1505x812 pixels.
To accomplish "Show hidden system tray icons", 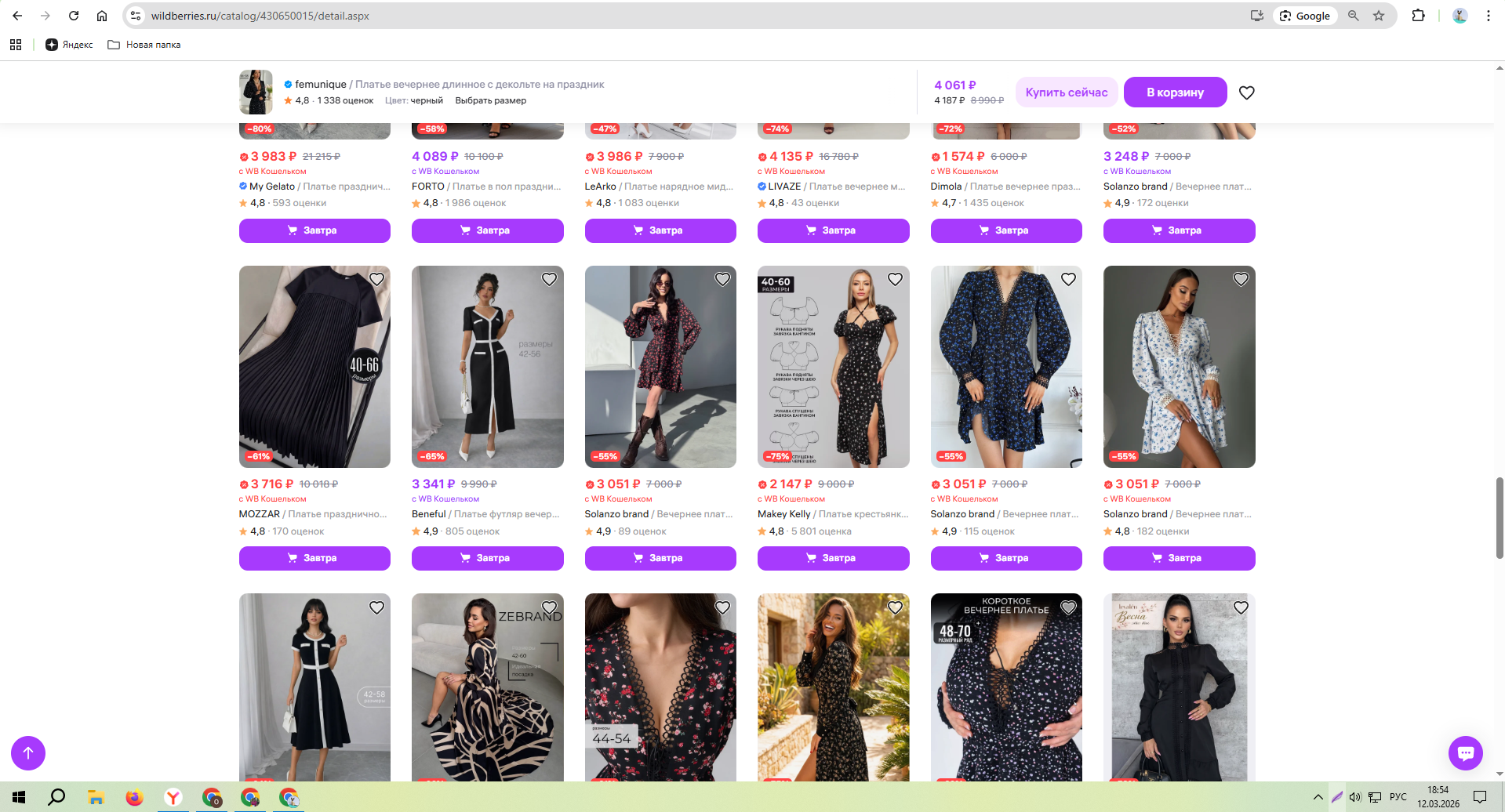I will tap(1318, 797).
